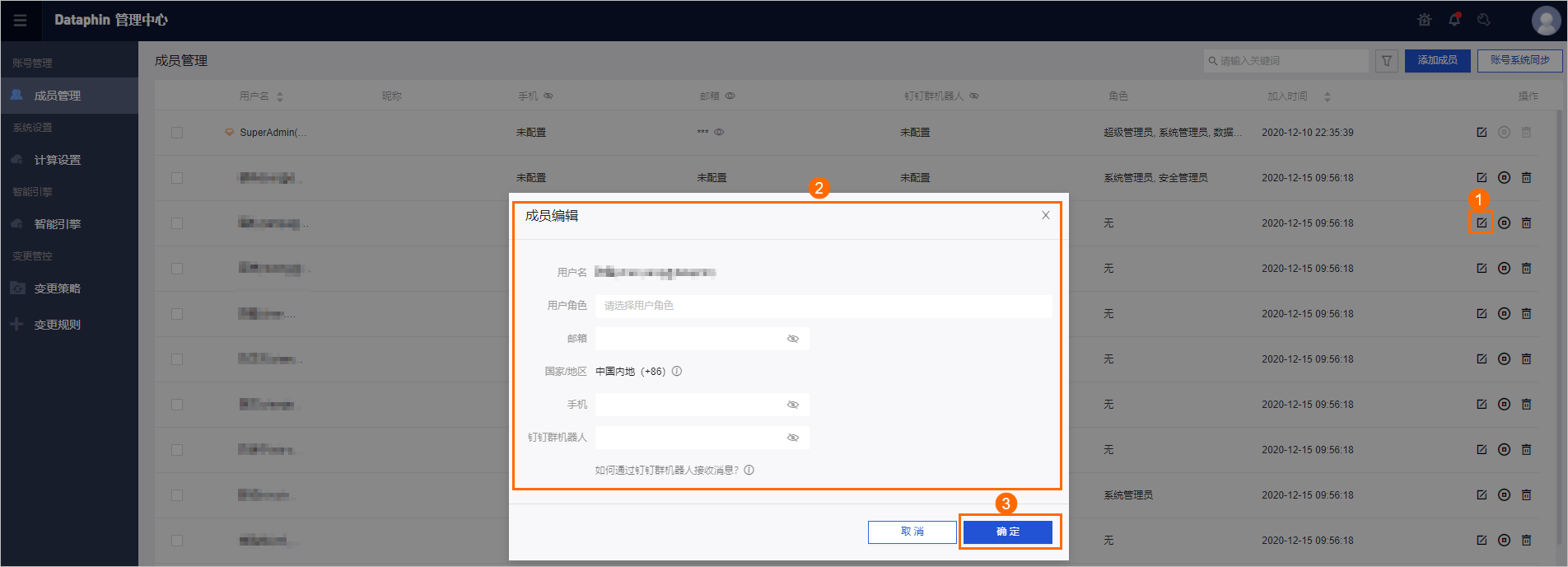1568x567 pixels.
Task: Click the keyword search box
Action: pyautogui.click(x=1286, y=61)
